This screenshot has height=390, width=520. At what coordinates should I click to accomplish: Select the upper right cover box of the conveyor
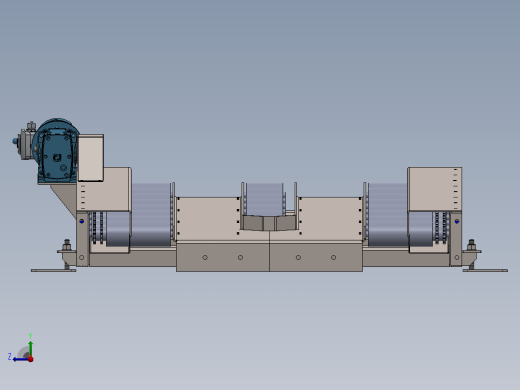click(x=435, y=189)
